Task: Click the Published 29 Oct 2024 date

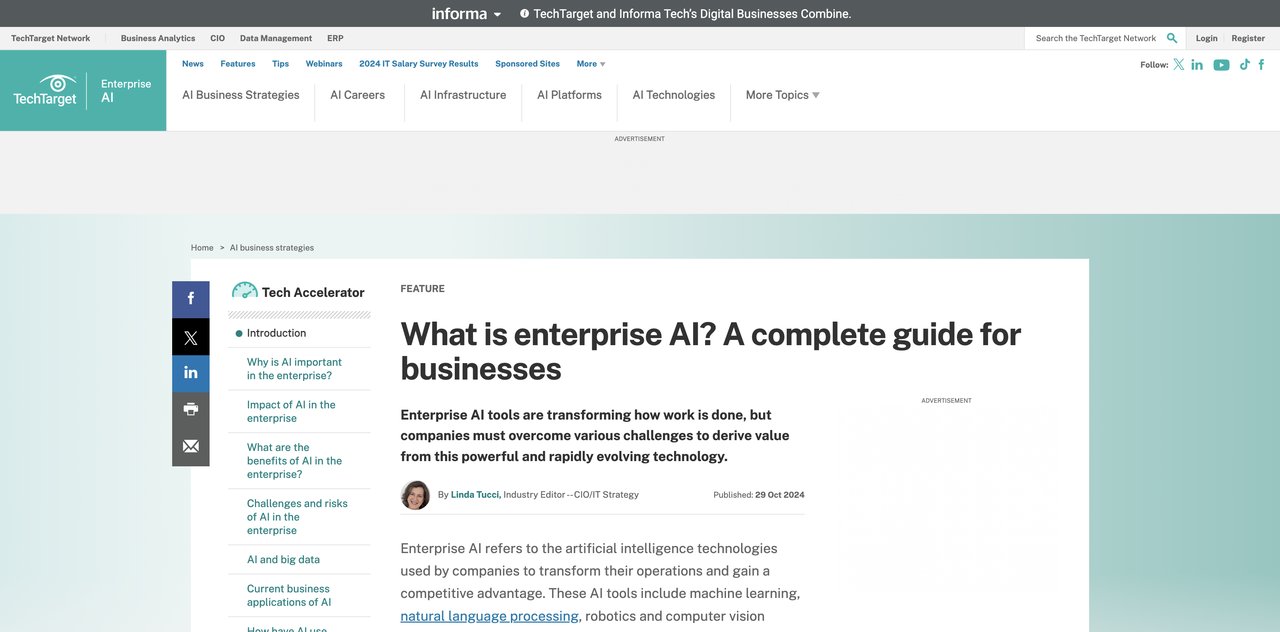Action: (x=759, y=495)
